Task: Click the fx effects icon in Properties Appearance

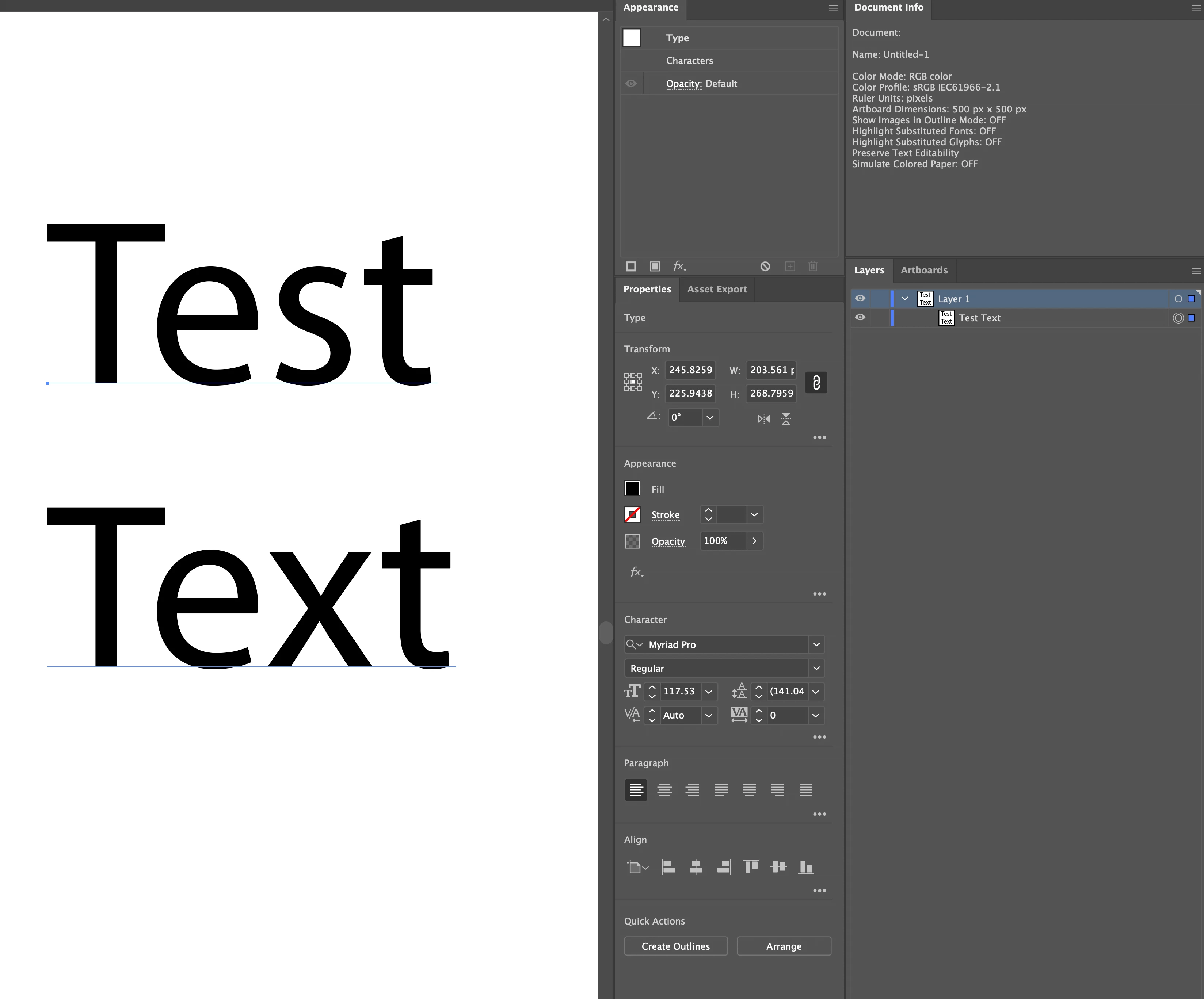Action: point(636,572)
